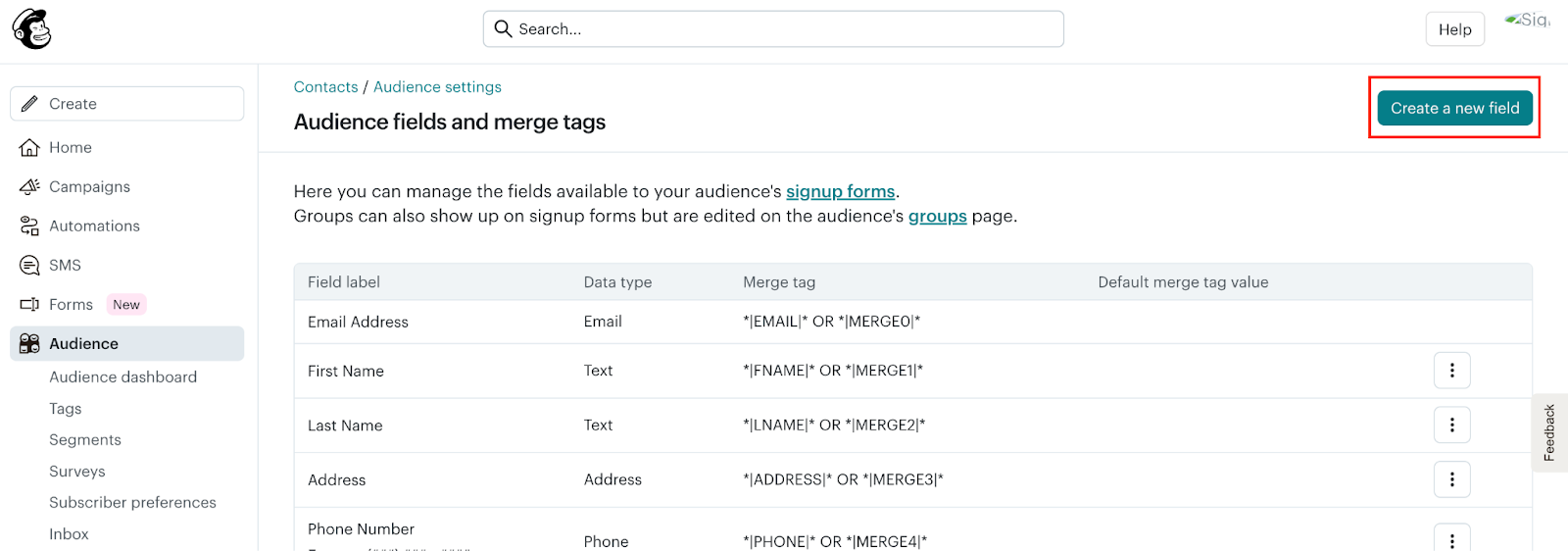Click the Home house icon

click(x=29, y=148)
